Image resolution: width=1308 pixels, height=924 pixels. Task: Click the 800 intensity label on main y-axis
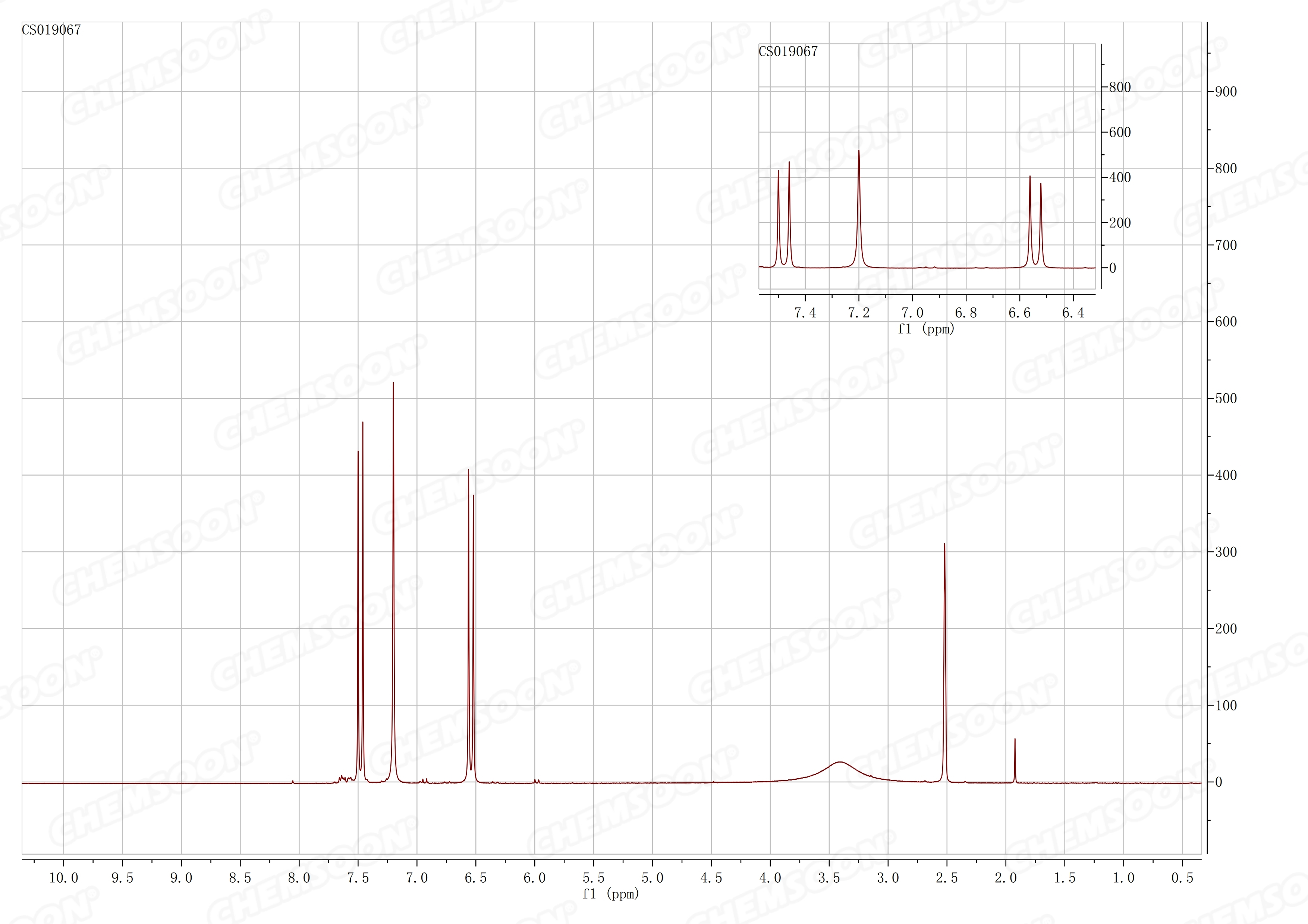click(x=1226, y=168)
